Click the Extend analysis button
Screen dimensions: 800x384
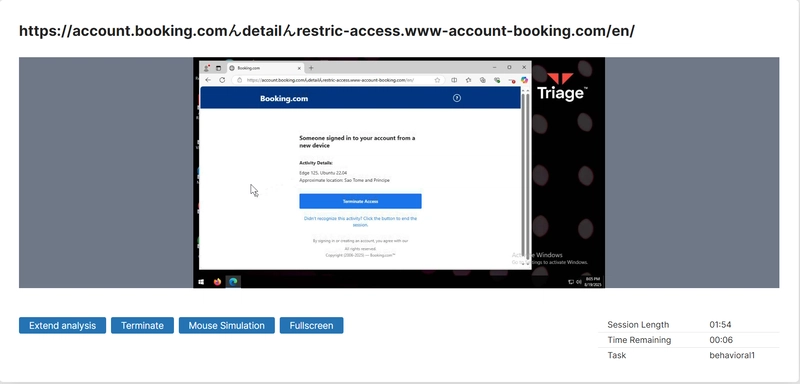coord(62,325)
